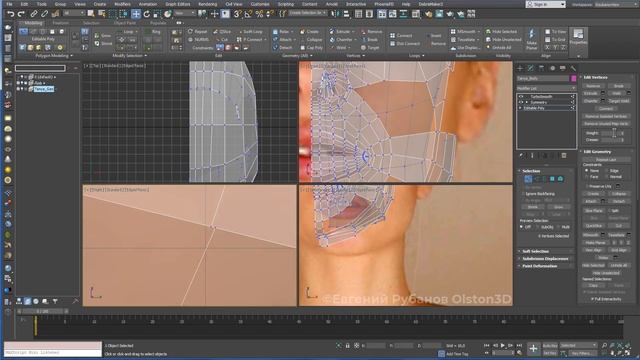
Task: Toggle the Full Interactivity checkbox
Action: [x=592, y=299]
